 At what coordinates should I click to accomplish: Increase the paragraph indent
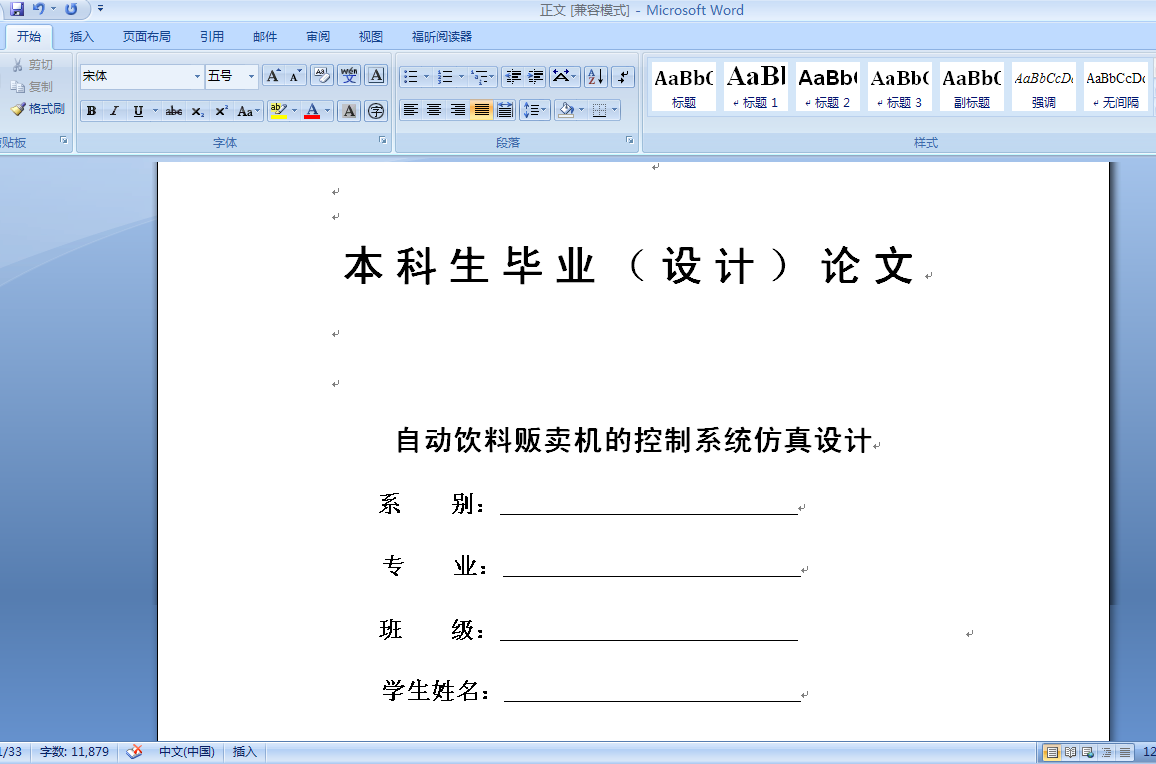coord(536,76)
